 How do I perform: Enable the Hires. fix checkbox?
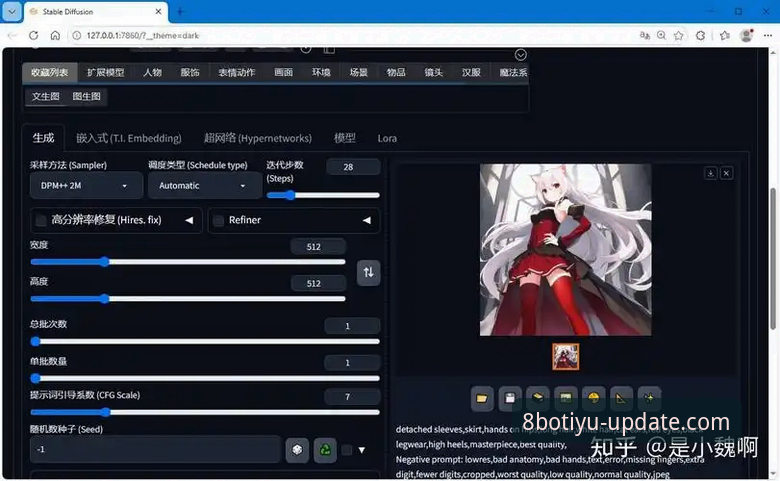41,220
